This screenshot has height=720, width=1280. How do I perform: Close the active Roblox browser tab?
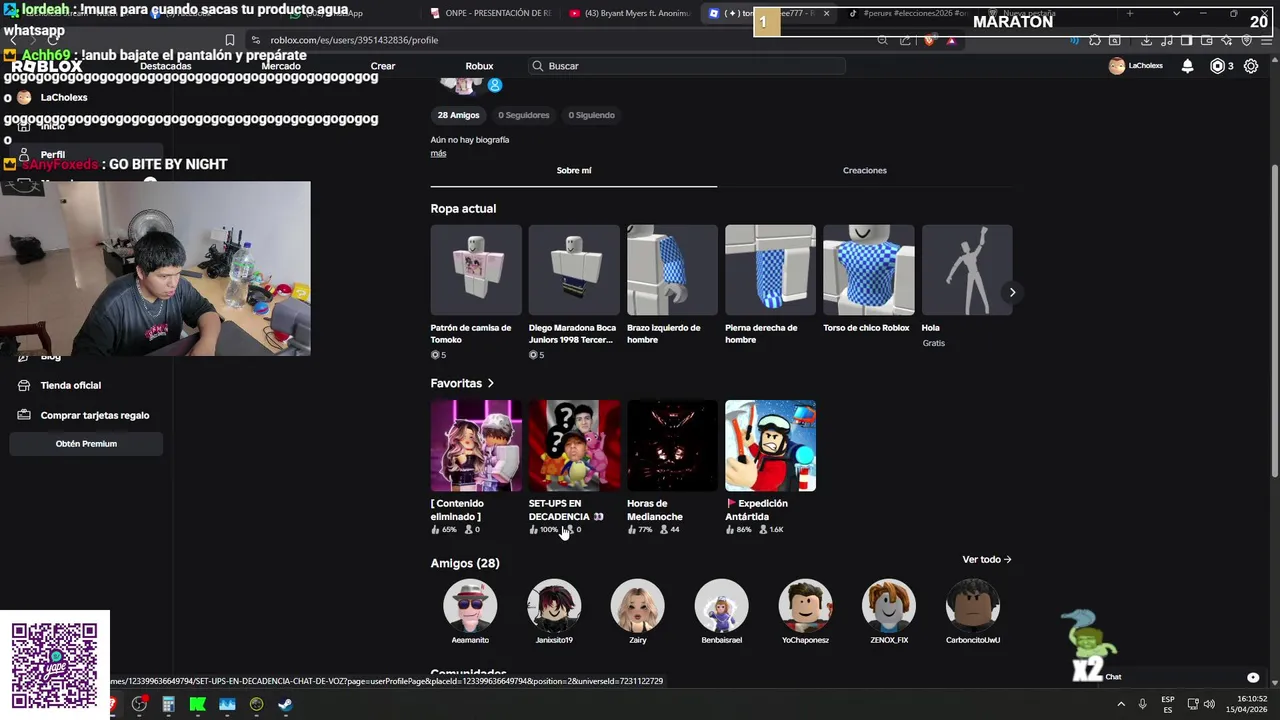tap(826, 13)
